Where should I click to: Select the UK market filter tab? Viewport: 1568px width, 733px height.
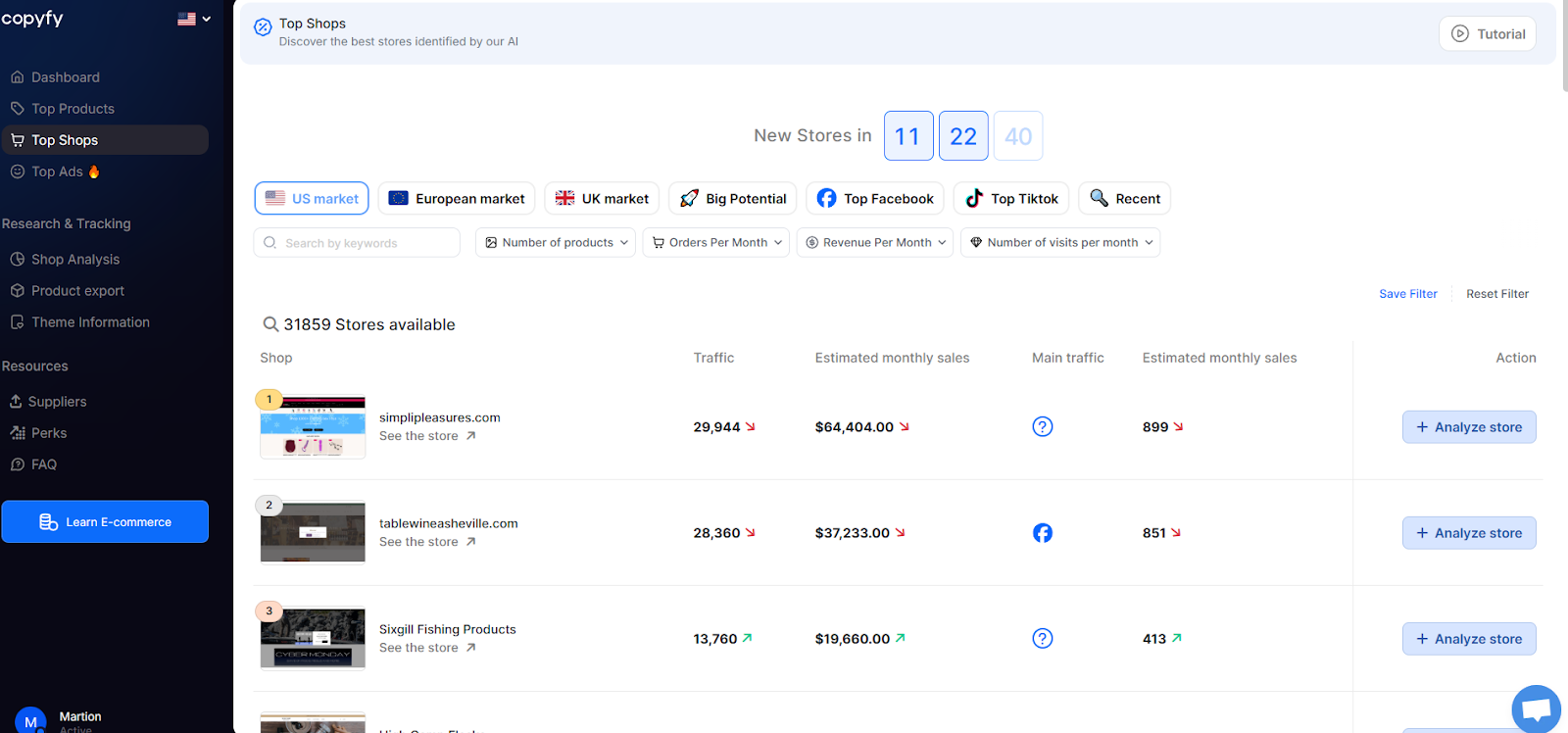pos(602,198)
